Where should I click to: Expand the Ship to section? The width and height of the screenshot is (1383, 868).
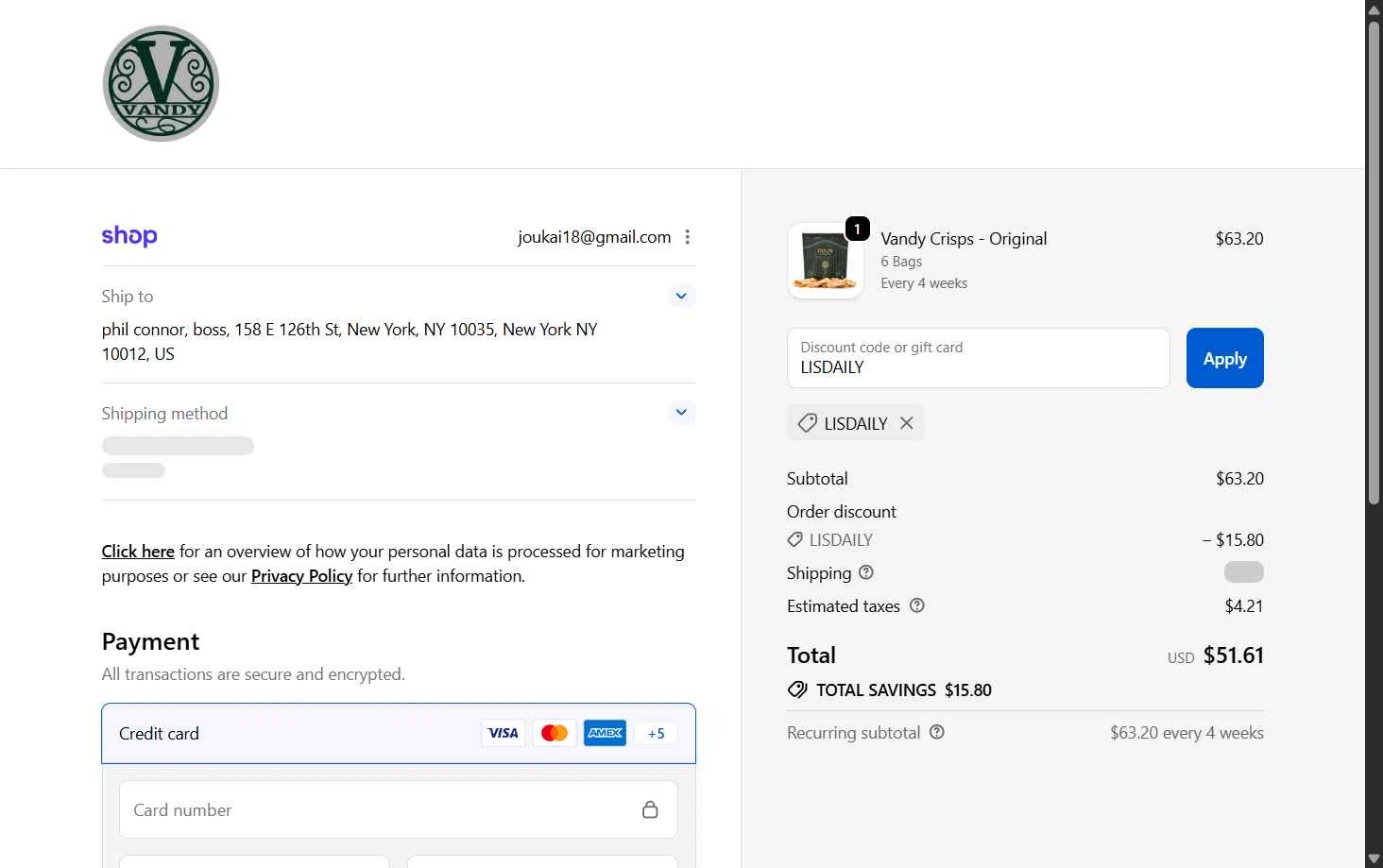pos(681,296)
